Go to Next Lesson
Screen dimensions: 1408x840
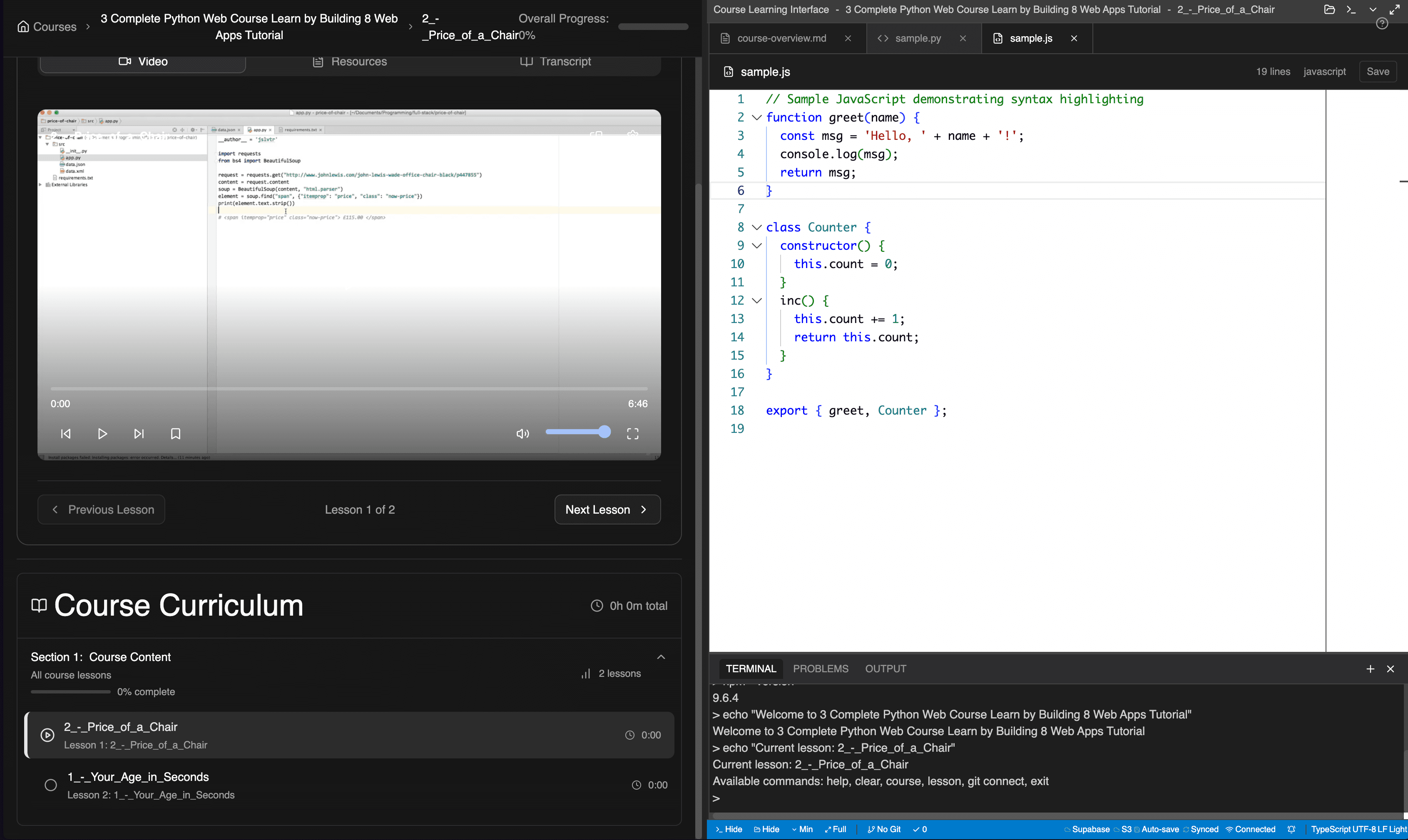607,509
